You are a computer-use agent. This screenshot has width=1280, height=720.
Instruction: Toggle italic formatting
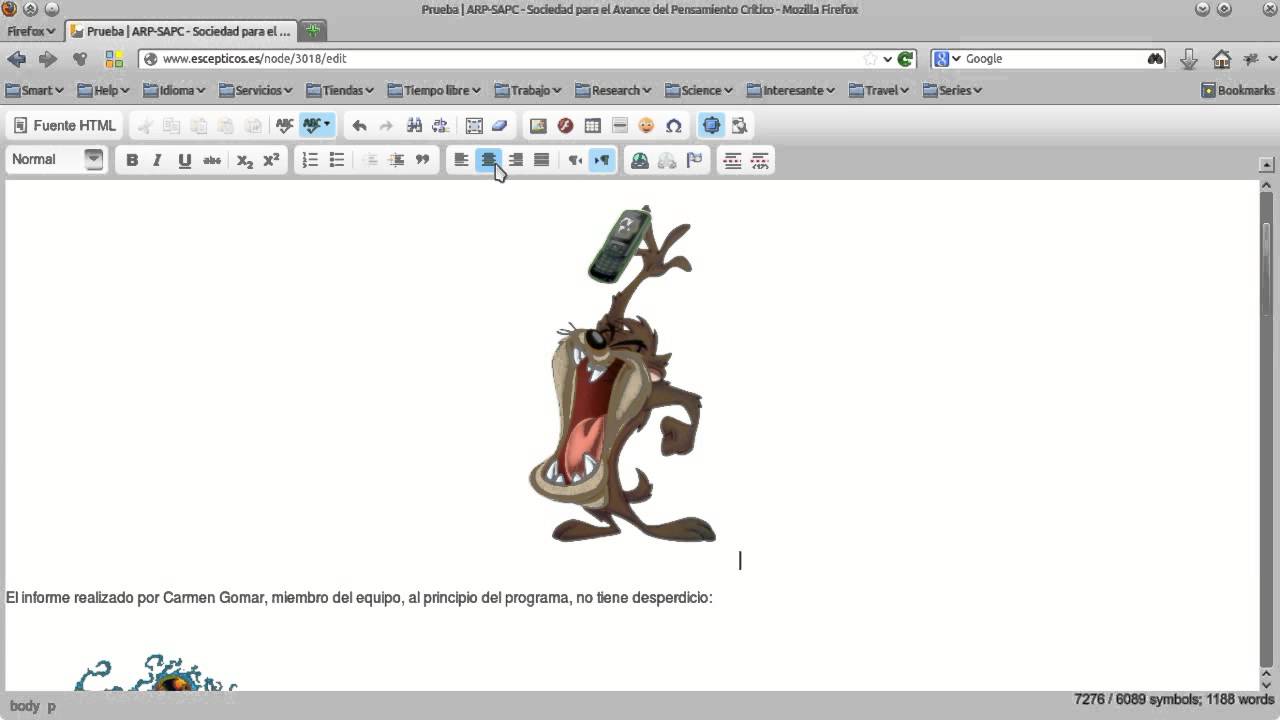[157, 160]
